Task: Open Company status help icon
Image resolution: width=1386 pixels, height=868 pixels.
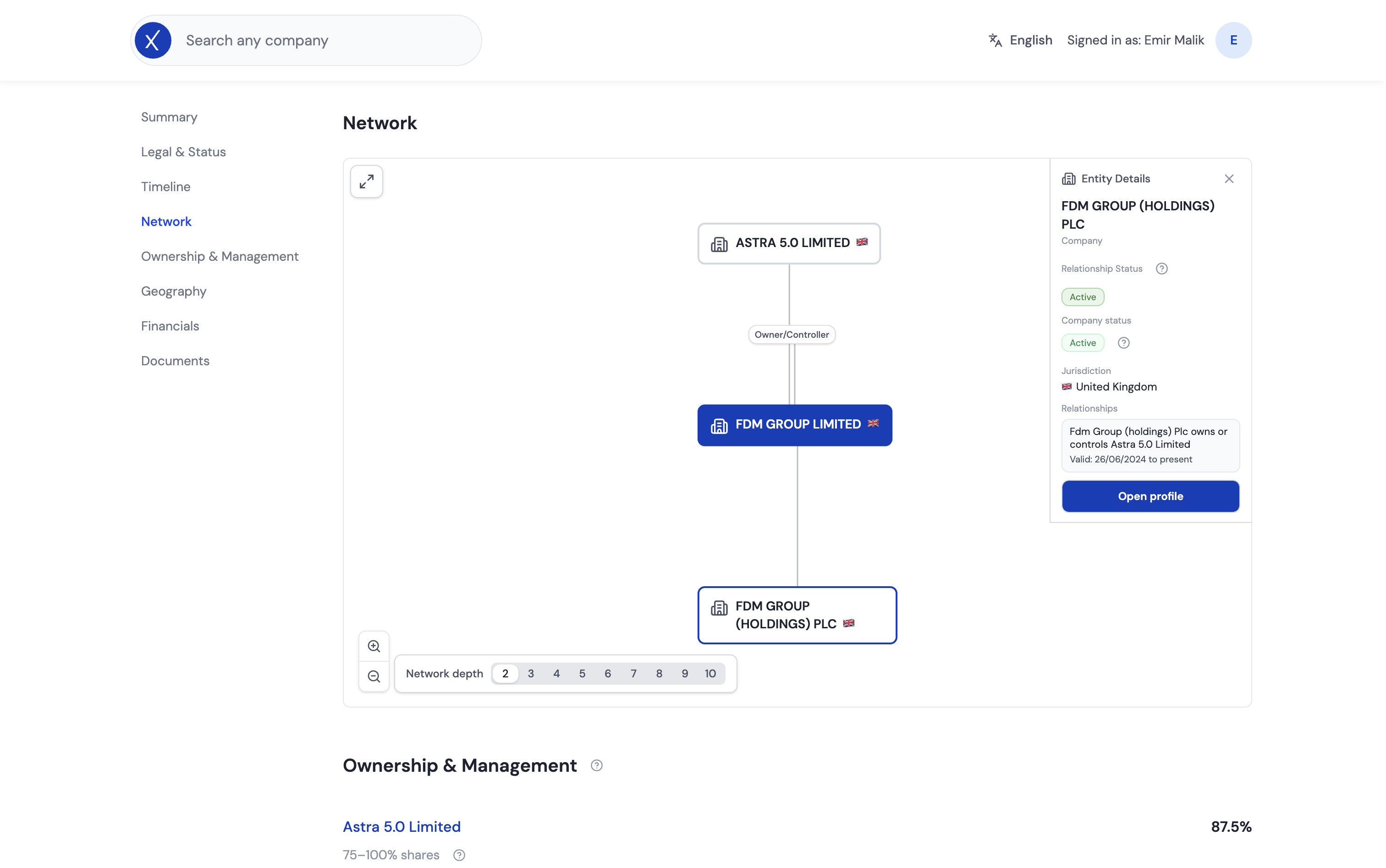Action: coord(1124,343)
